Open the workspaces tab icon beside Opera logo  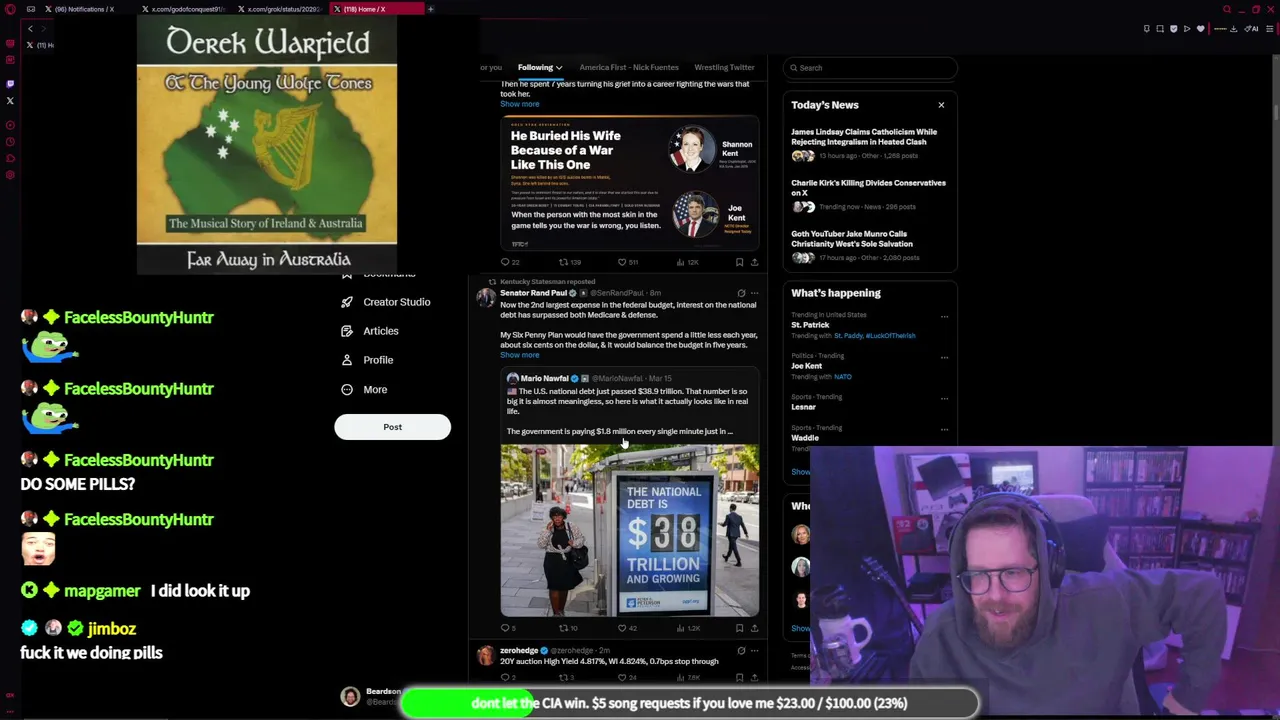pyautogui.click(x=31, y=9)
